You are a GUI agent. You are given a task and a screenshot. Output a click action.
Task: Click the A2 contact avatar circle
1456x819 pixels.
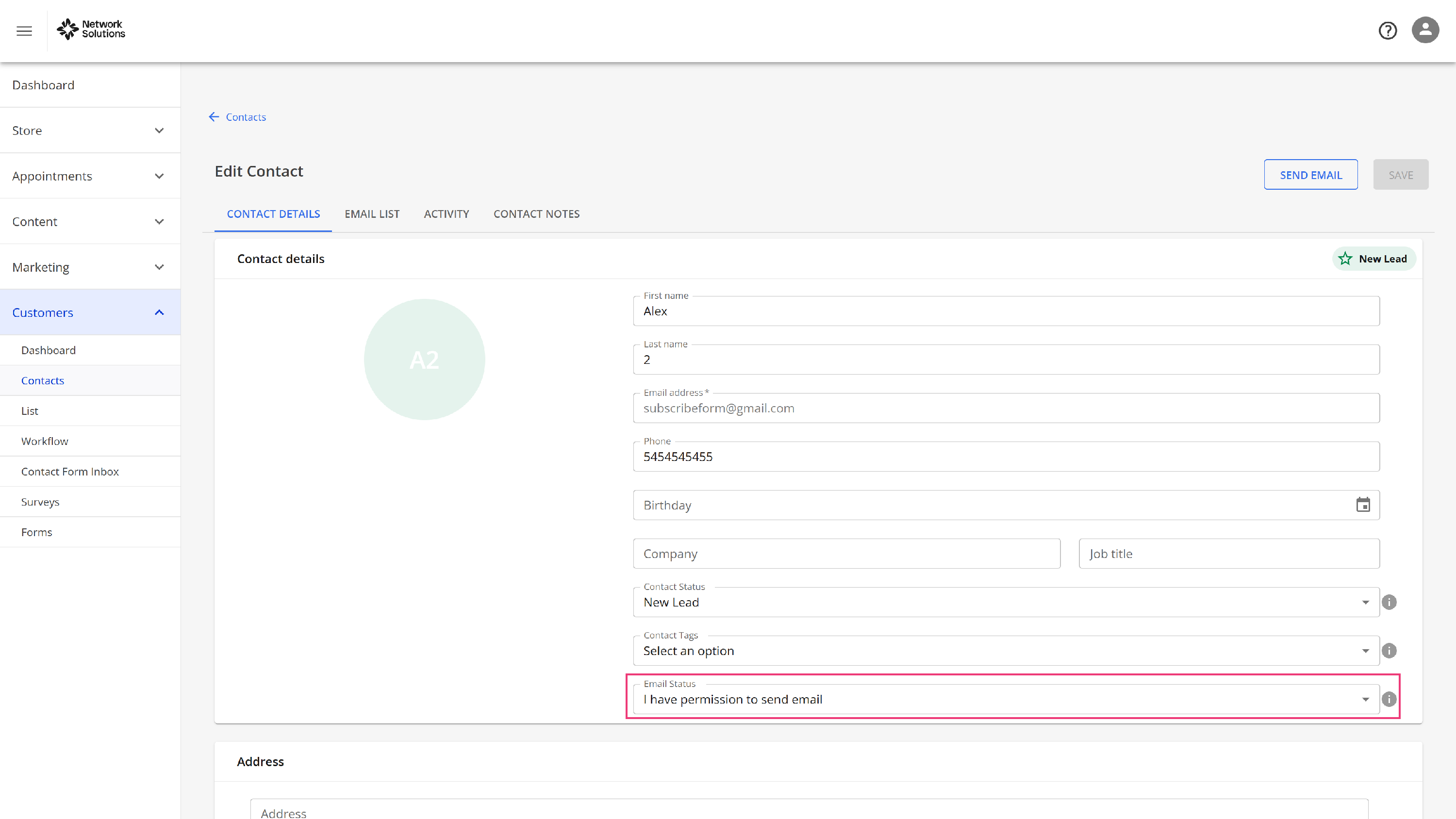point(425,360)
